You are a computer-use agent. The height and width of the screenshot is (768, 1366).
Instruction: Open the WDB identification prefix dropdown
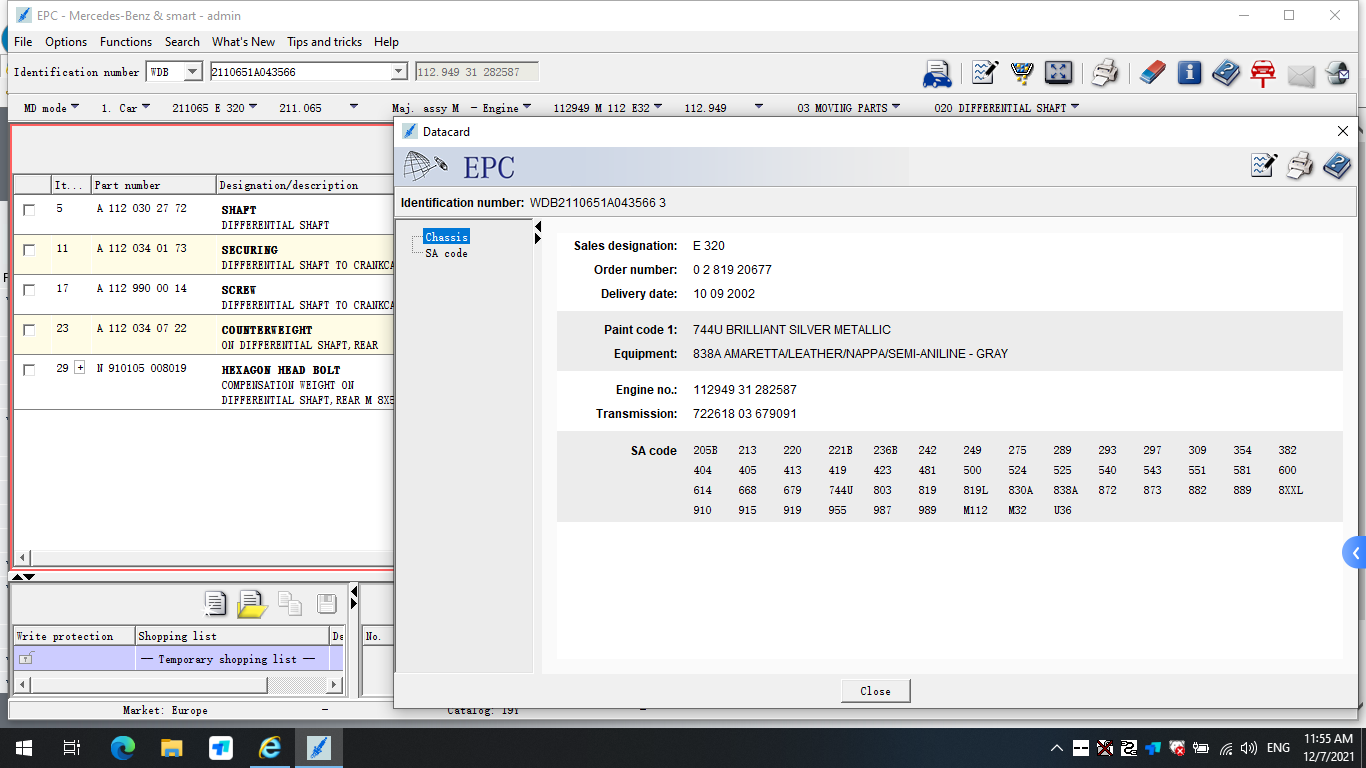(193, 72)
